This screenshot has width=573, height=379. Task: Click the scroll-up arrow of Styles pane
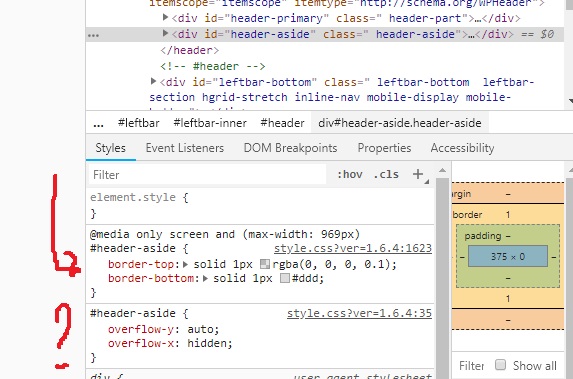click(442, 170)
